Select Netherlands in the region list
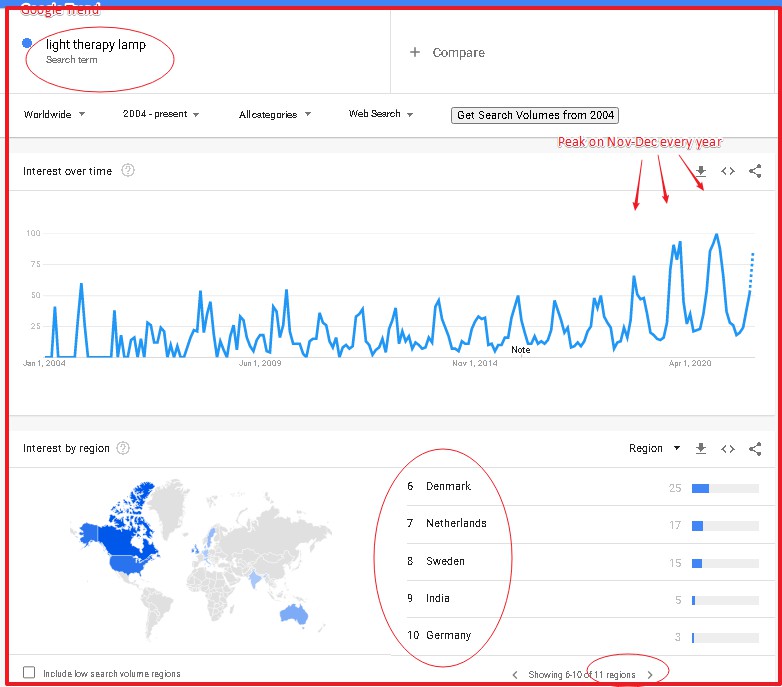This screenshot has width=782, height=687. click(x=456, y=523)
